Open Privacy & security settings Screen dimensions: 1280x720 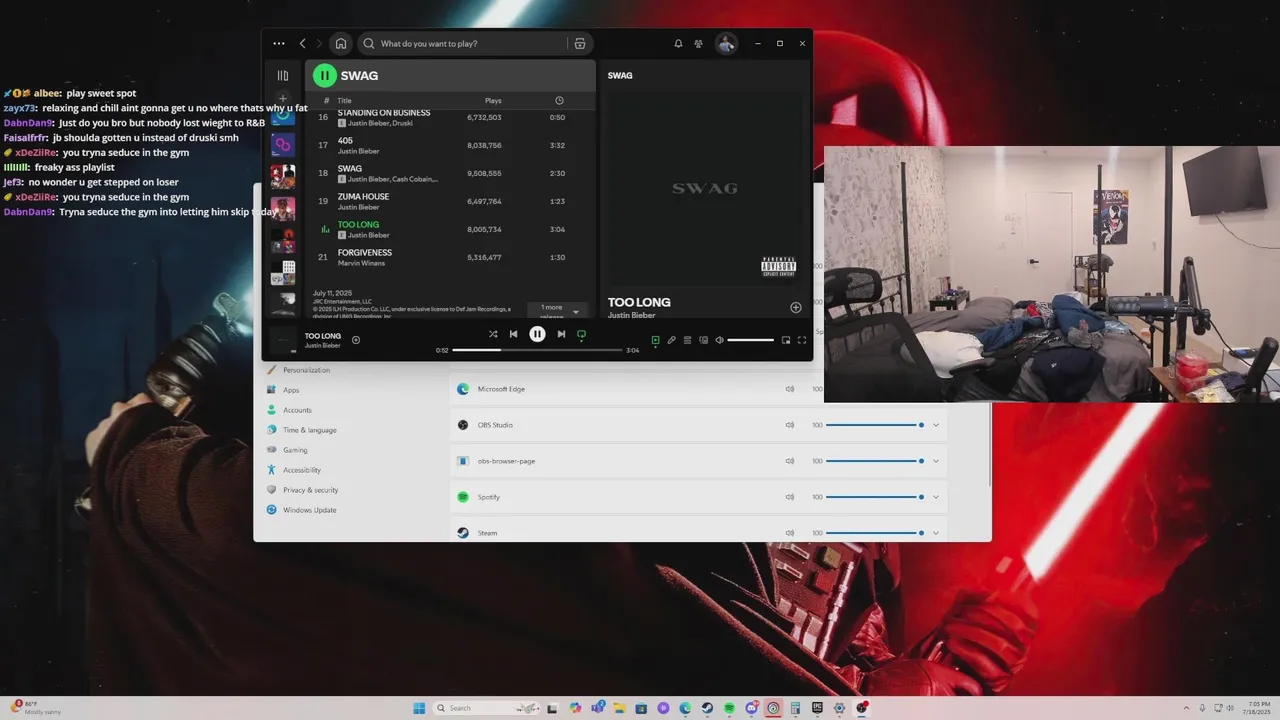310,490
